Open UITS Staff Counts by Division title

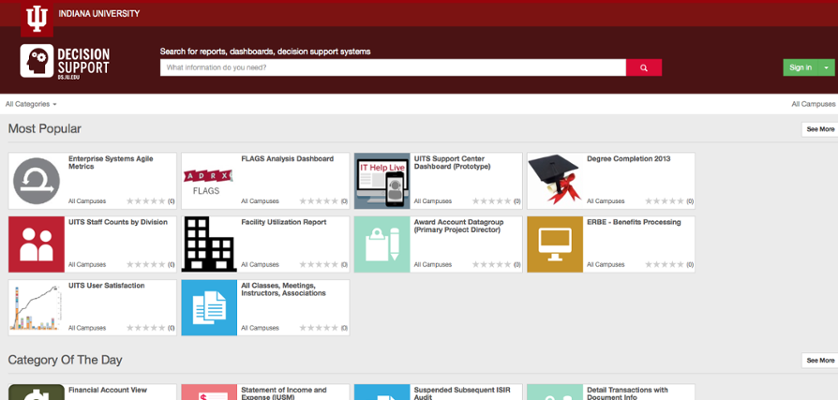point(118,222)
